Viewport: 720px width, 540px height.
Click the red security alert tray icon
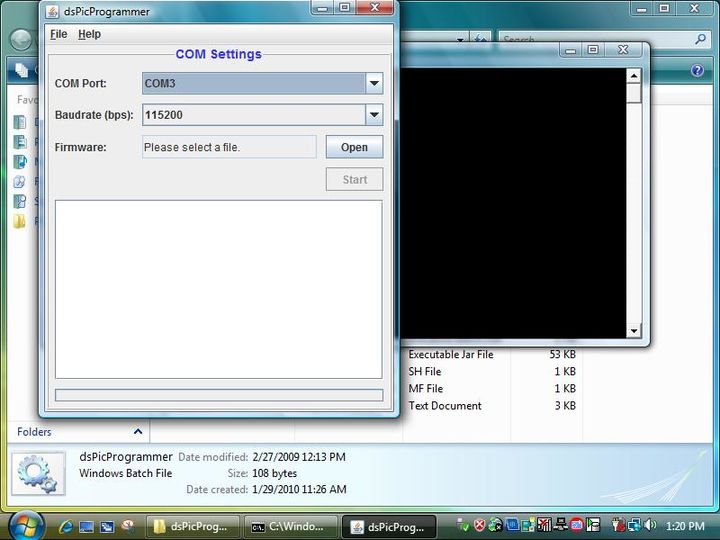[x=479, y=525]
